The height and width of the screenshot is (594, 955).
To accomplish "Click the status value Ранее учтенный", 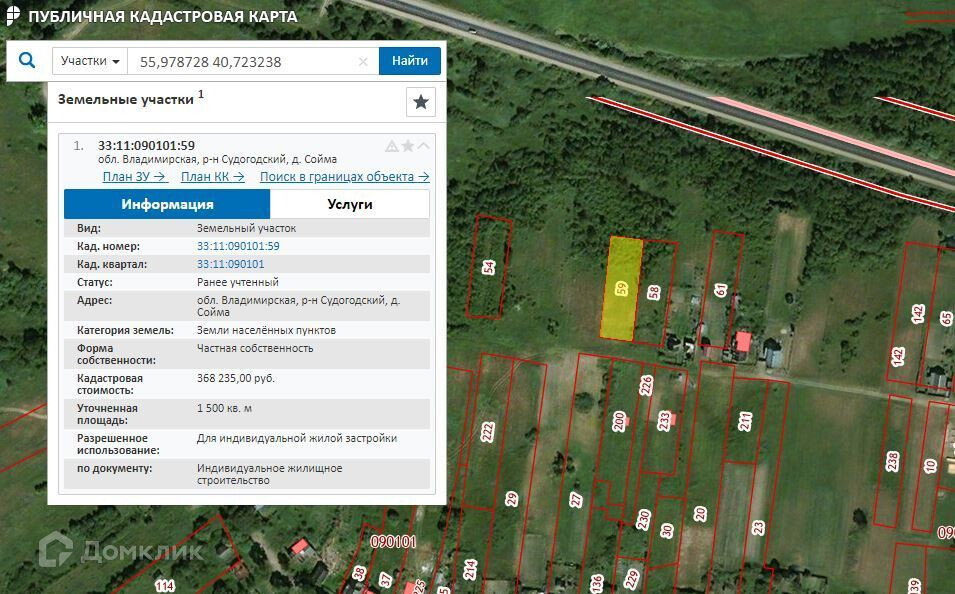I will (238, 282).
